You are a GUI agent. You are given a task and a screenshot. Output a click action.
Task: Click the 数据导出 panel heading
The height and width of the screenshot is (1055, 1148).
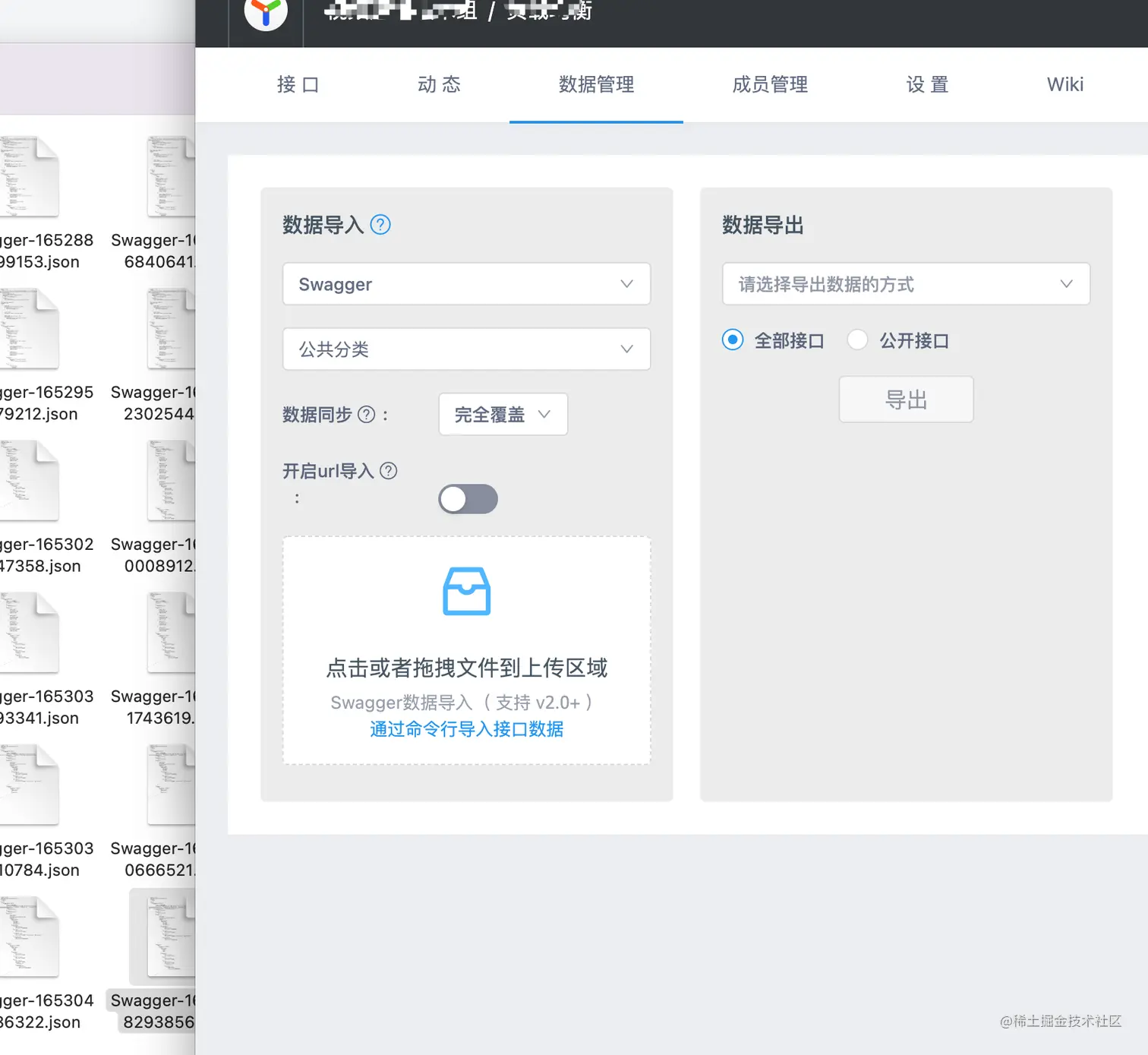[763, 225]
